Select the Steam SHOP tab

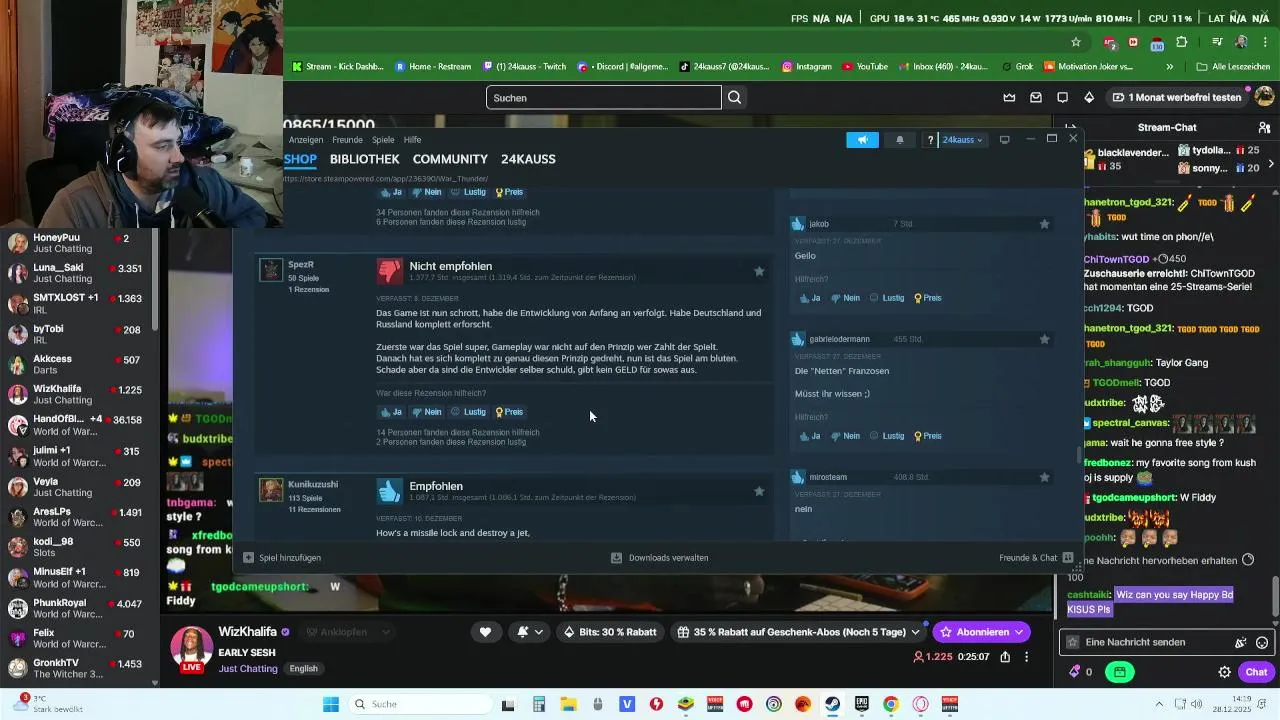(x=300, y=159)
